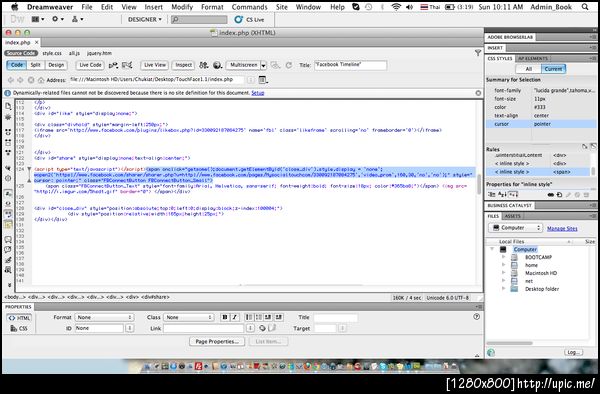Image resolution: width=600 pixels, height=394 pixels.
Task: Expand the Desktop folder tree item
Action: pyautogui.click(x=504, y=288)
